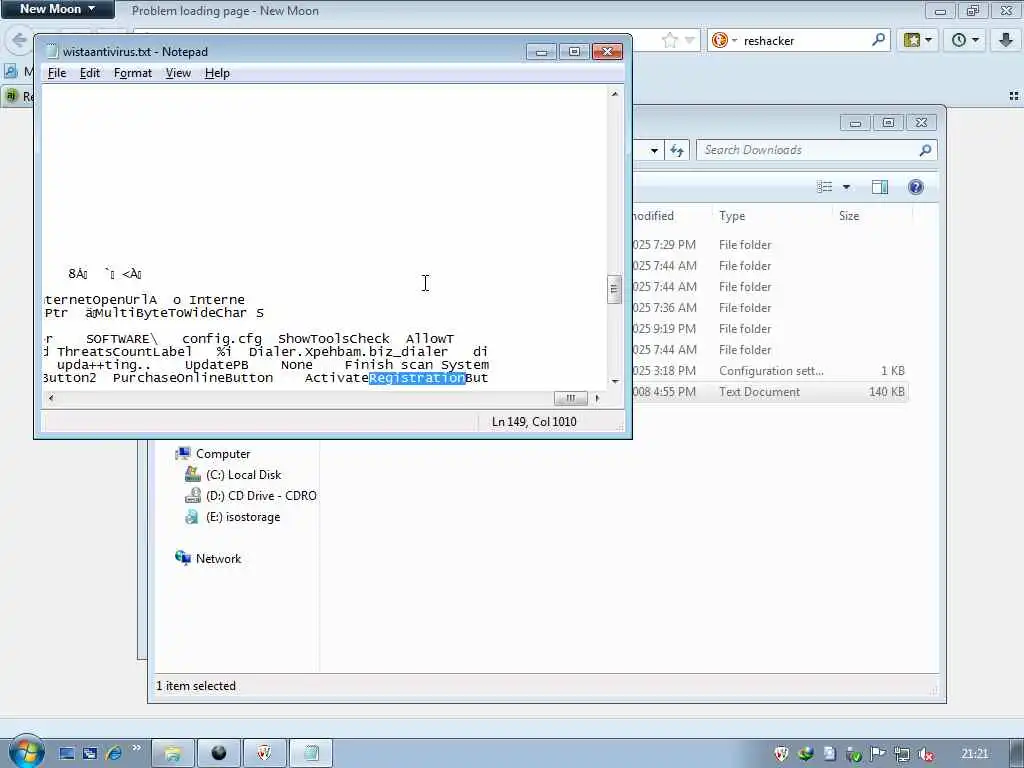The image size is (1024, 768).
Task: Select the File folder modified 9:19 PM
Action: coord(769,328)
